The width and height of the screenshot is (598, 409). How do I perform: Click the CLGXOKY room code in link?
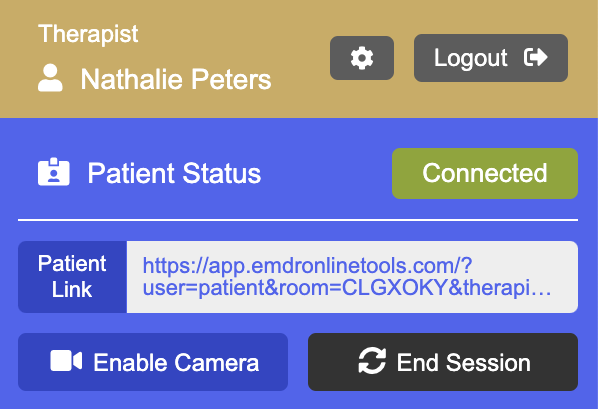click(x=394, y=288)
